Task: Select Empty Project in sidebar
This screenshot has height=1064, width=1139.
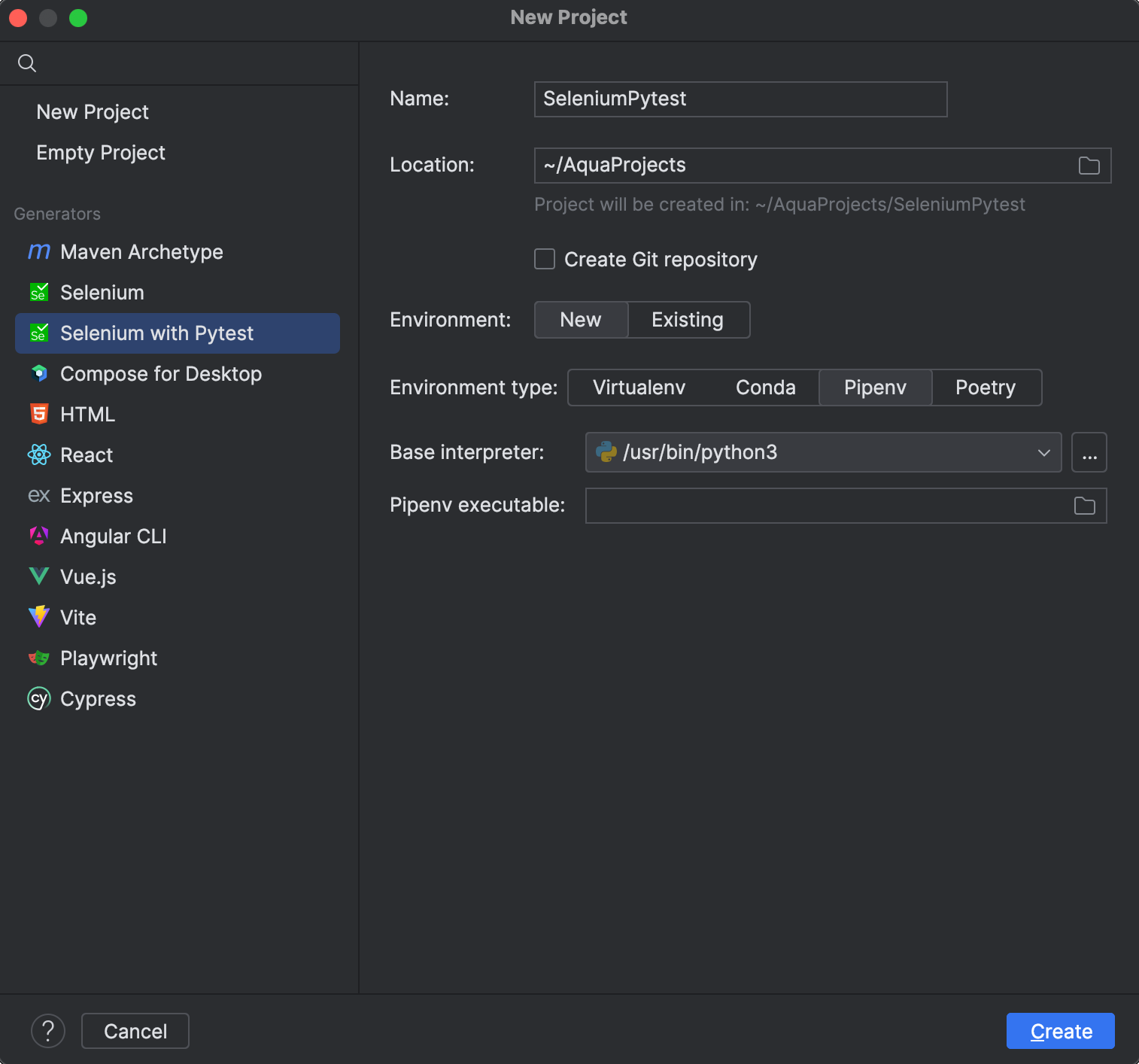Action: [x=100, y=153]
